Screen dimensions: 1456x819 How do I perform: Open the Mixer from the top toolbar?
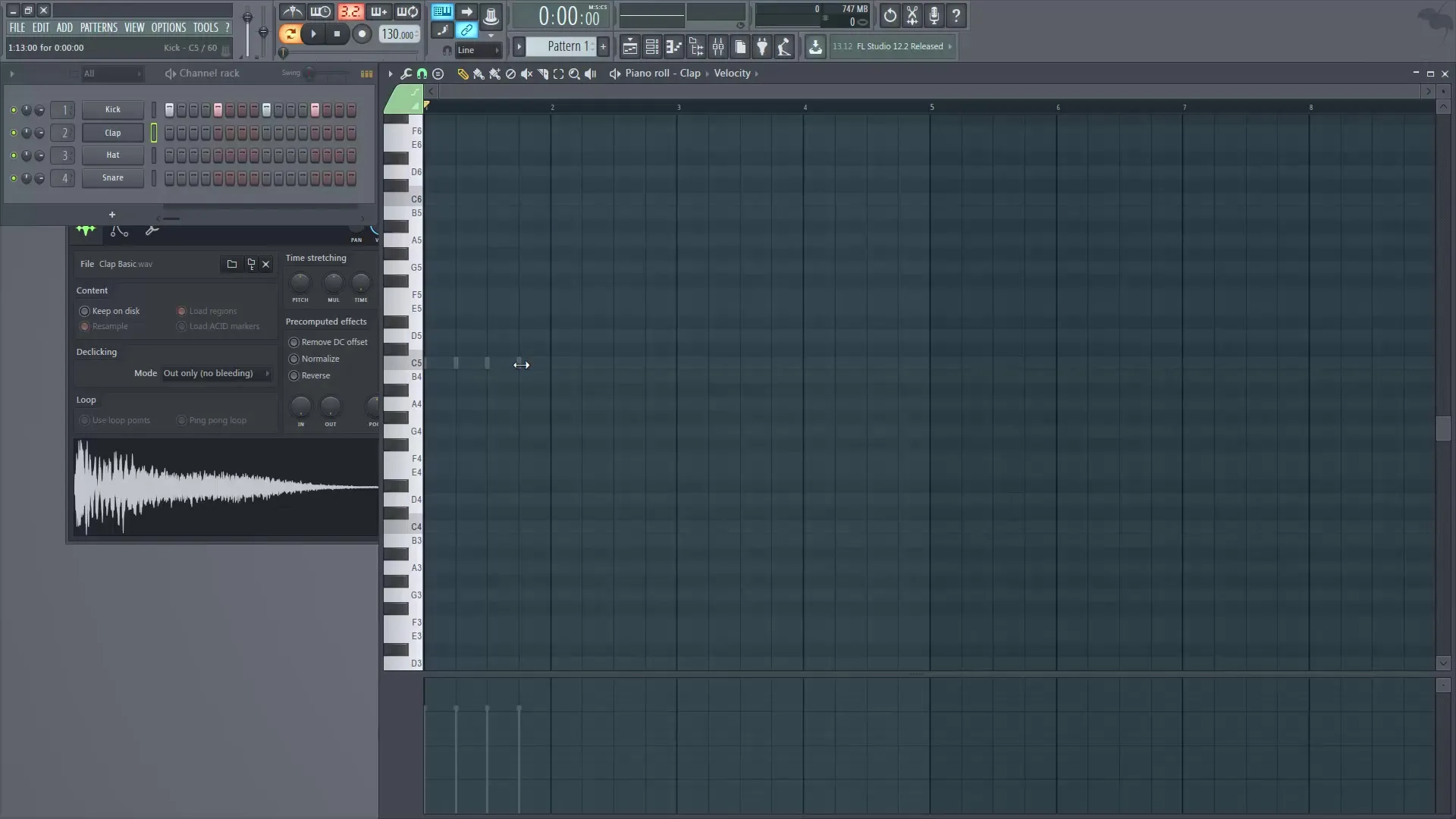[718, 47]
